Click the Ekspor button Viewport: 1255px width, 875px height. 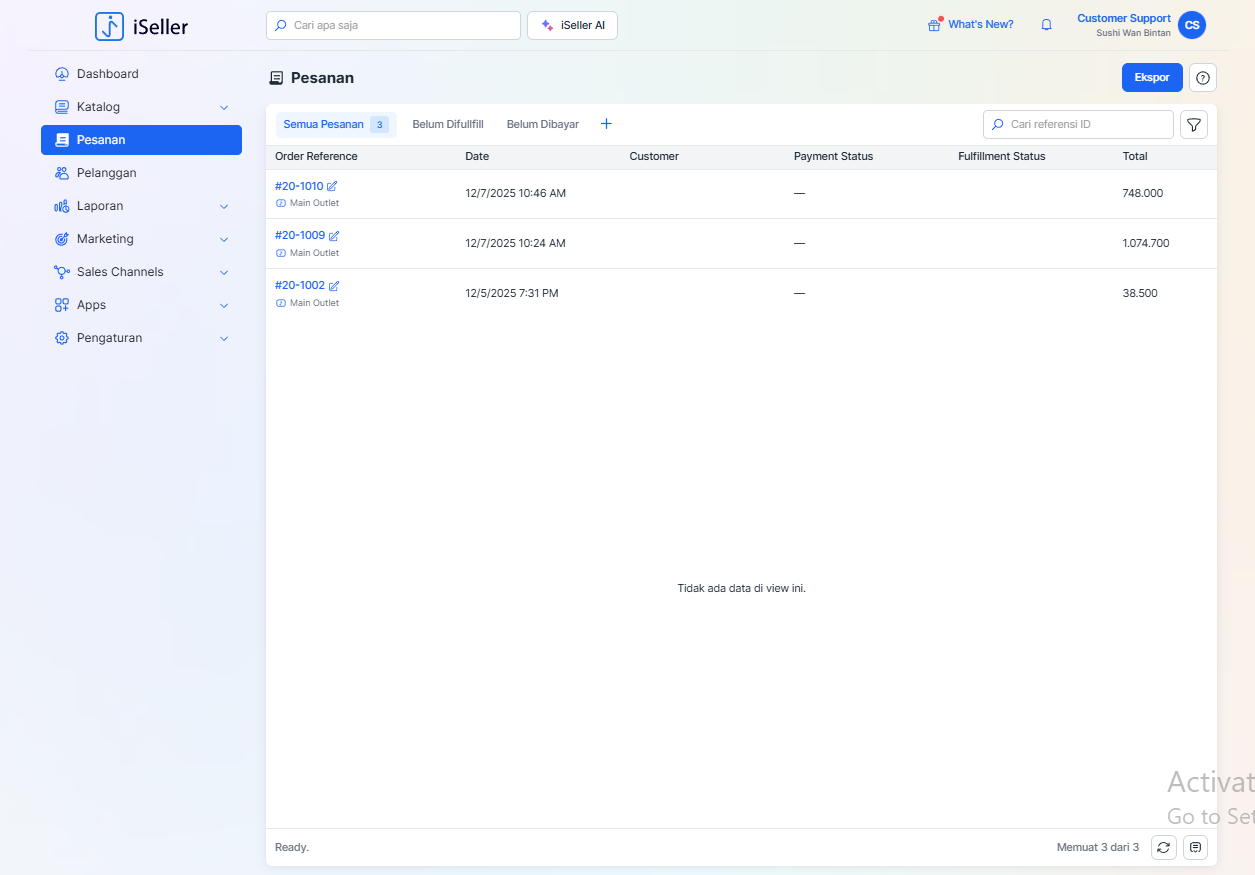pos(1151,78)
